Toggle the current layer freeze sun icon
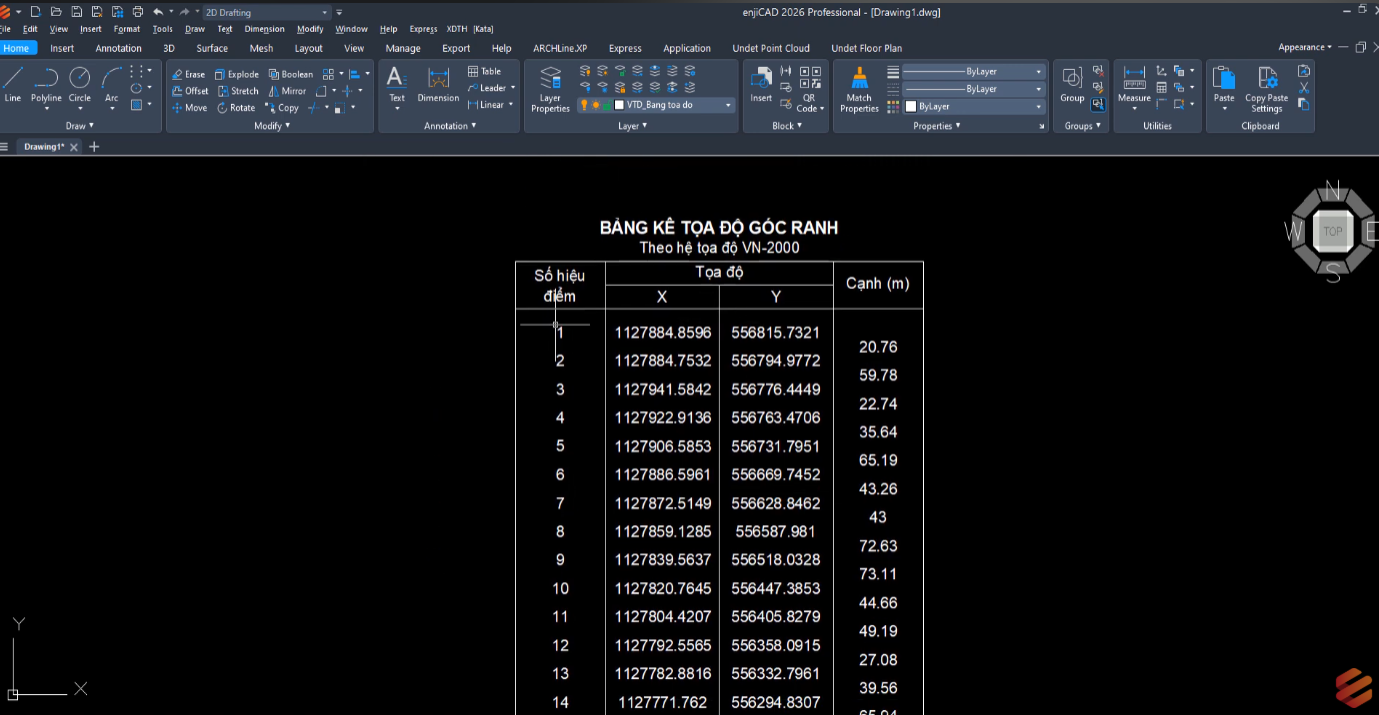This screenshot has width=1379, height=715. (595, 105)
